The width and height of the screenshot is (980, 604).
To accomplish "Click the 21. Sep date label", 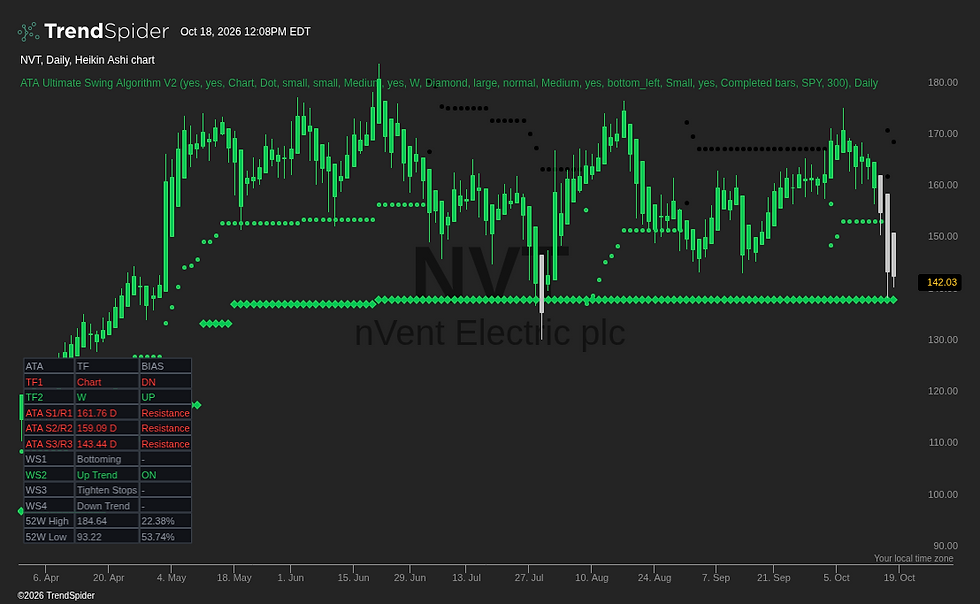I will [774, 578].
